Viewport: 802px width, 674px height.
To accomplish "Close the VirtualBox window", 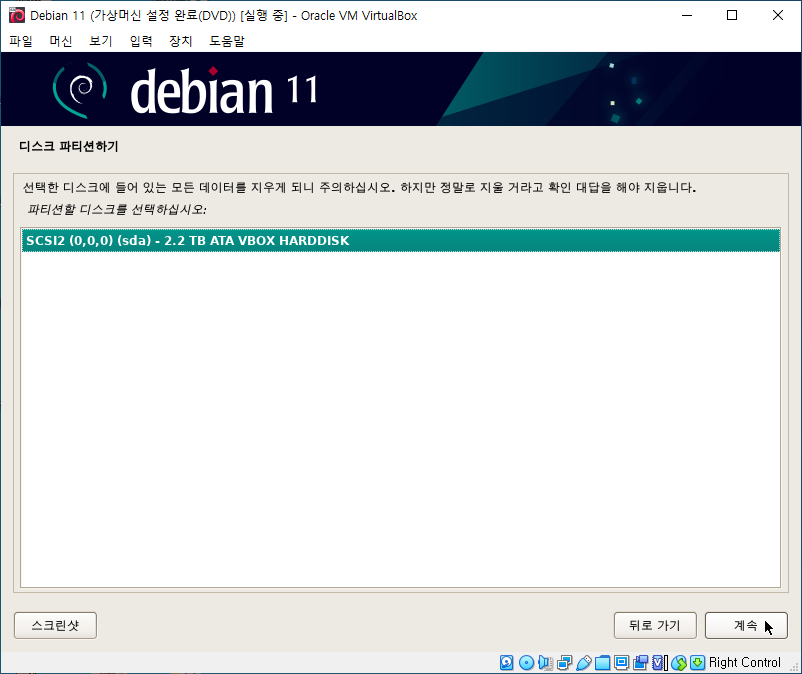I will 777,15.
